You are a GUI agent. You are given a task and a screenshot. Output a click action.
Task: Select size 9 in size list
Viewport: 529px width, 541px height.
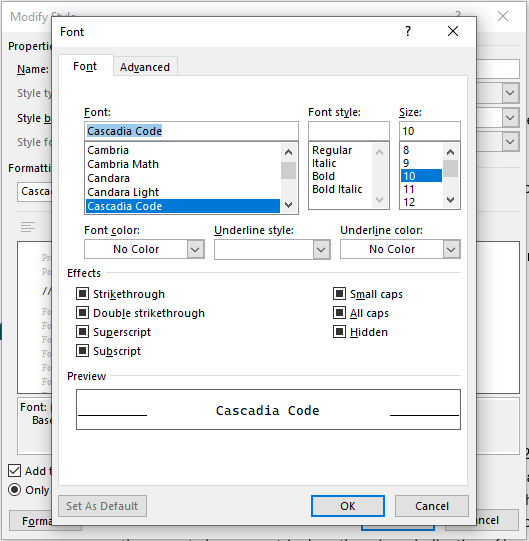pos(421,163)
